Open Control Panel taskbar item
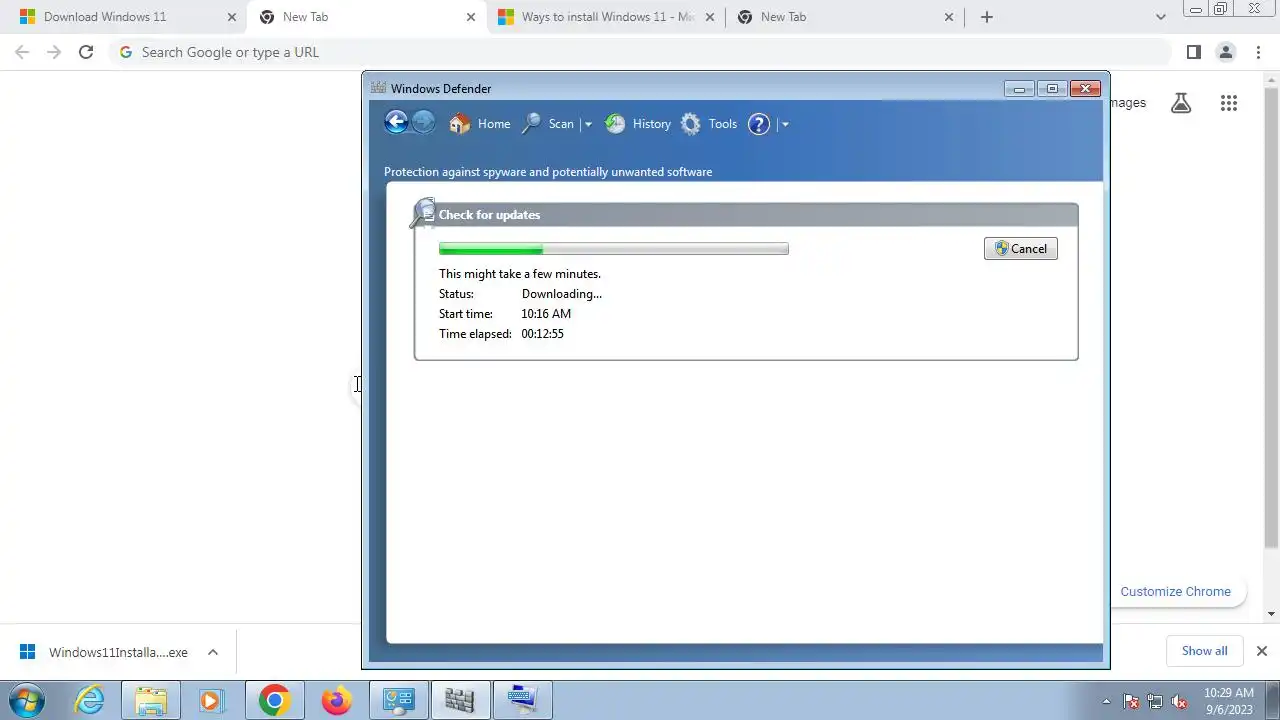 click(398, 700)
